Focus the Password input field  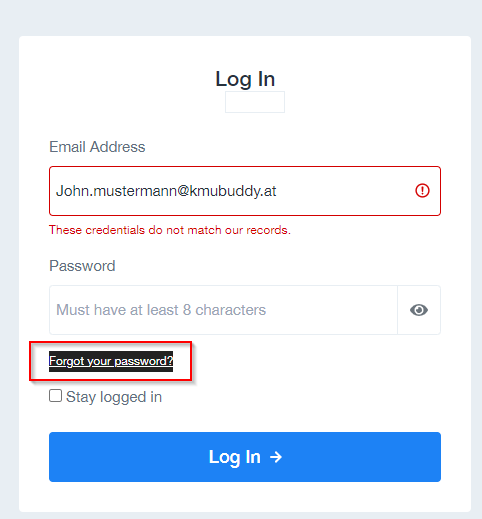pyautogui.click(x=223, y=310)
